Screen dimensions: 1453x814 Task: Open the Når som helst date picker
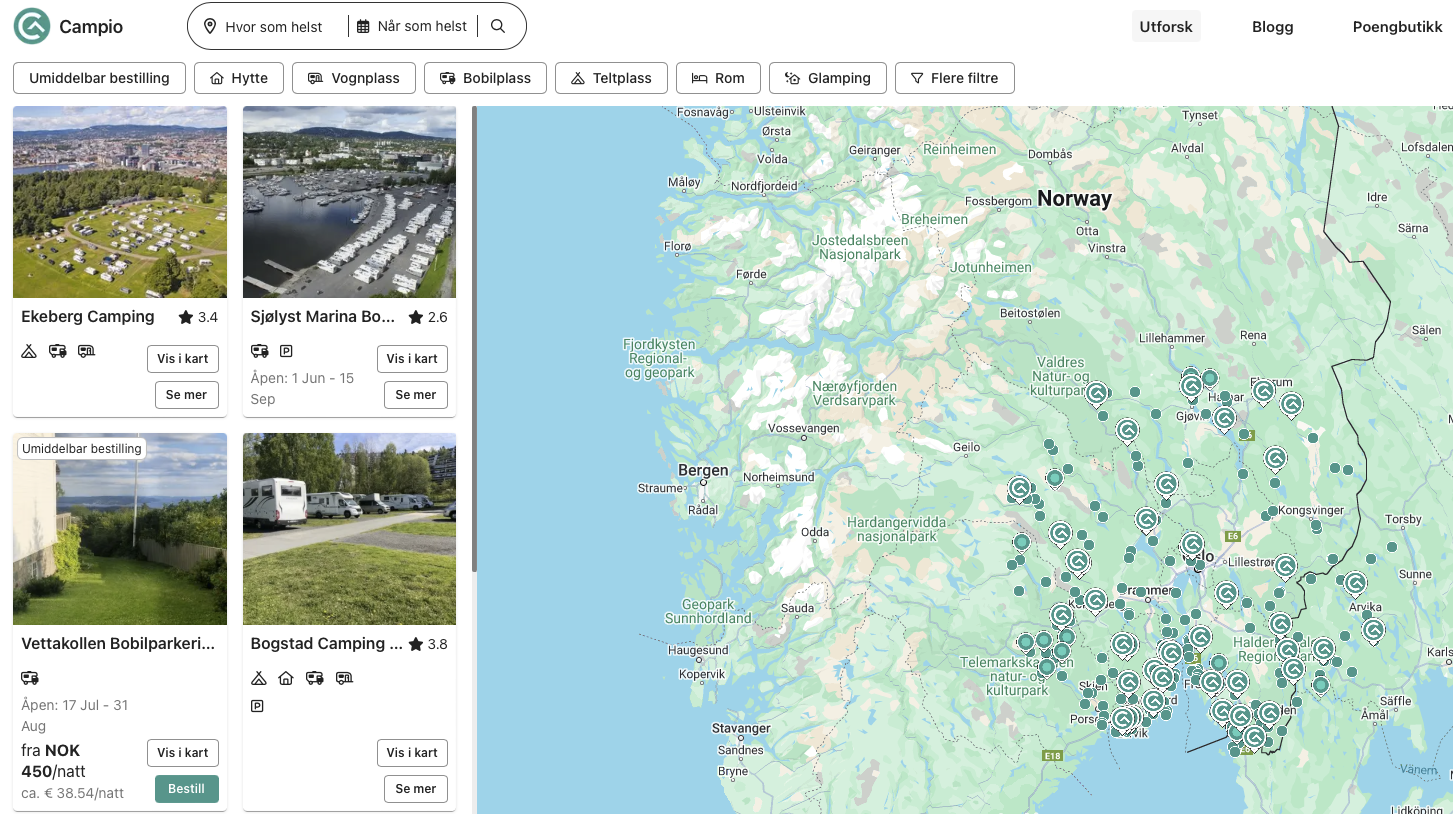(x=412, y=27)
